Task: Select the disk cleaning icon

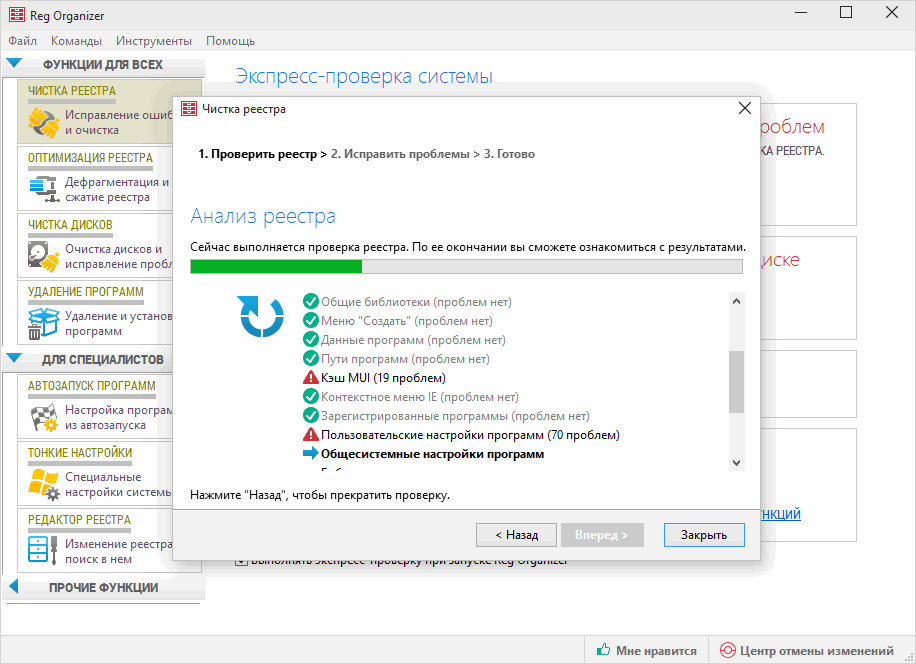Action: pyautogui.click(x=44, y=256)
